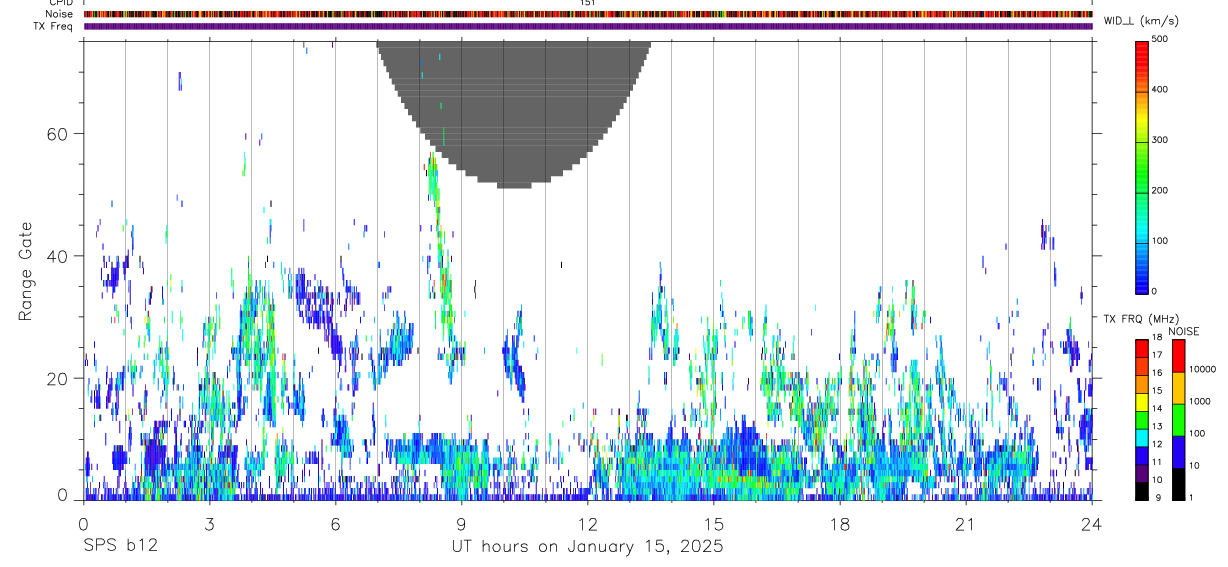This screenshot has height=567, width=1228.
Task: Click the purple TX Freq strip above the plot
Action: click(588, 26)
